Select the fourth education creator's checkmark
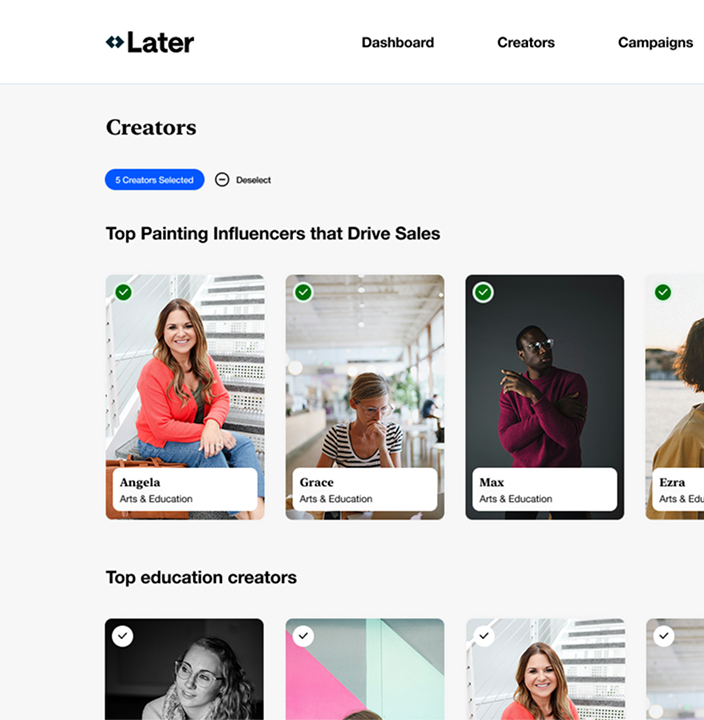 click(664, 636)
